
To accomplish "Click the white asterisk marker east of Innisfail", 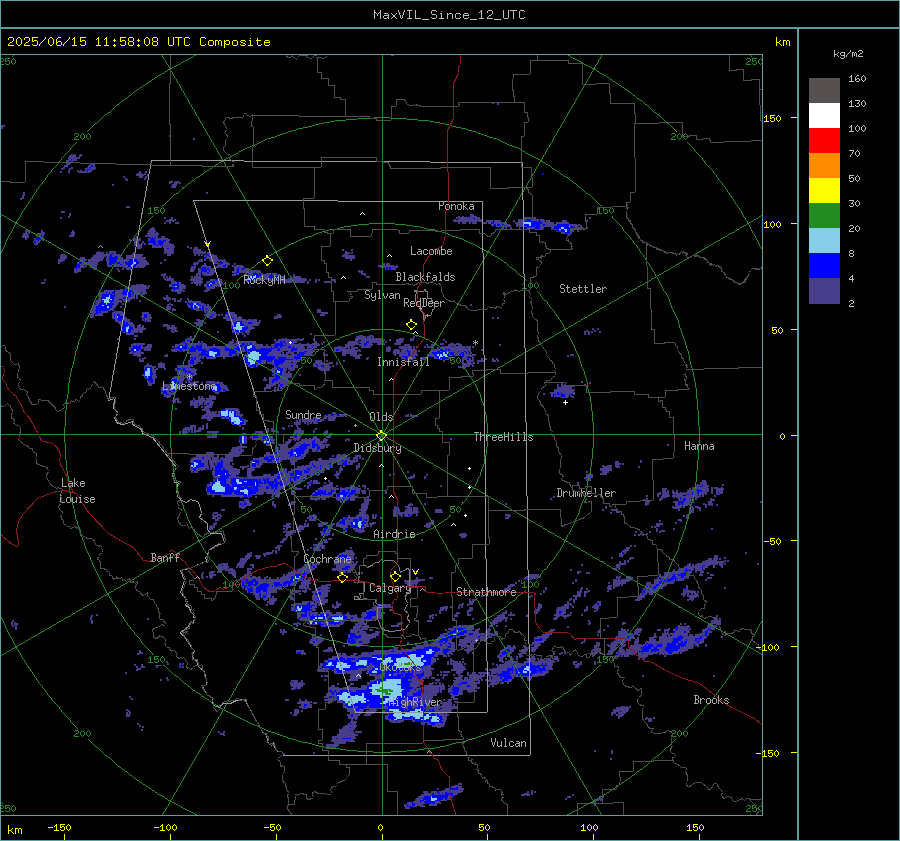I will tap(475, 343).
